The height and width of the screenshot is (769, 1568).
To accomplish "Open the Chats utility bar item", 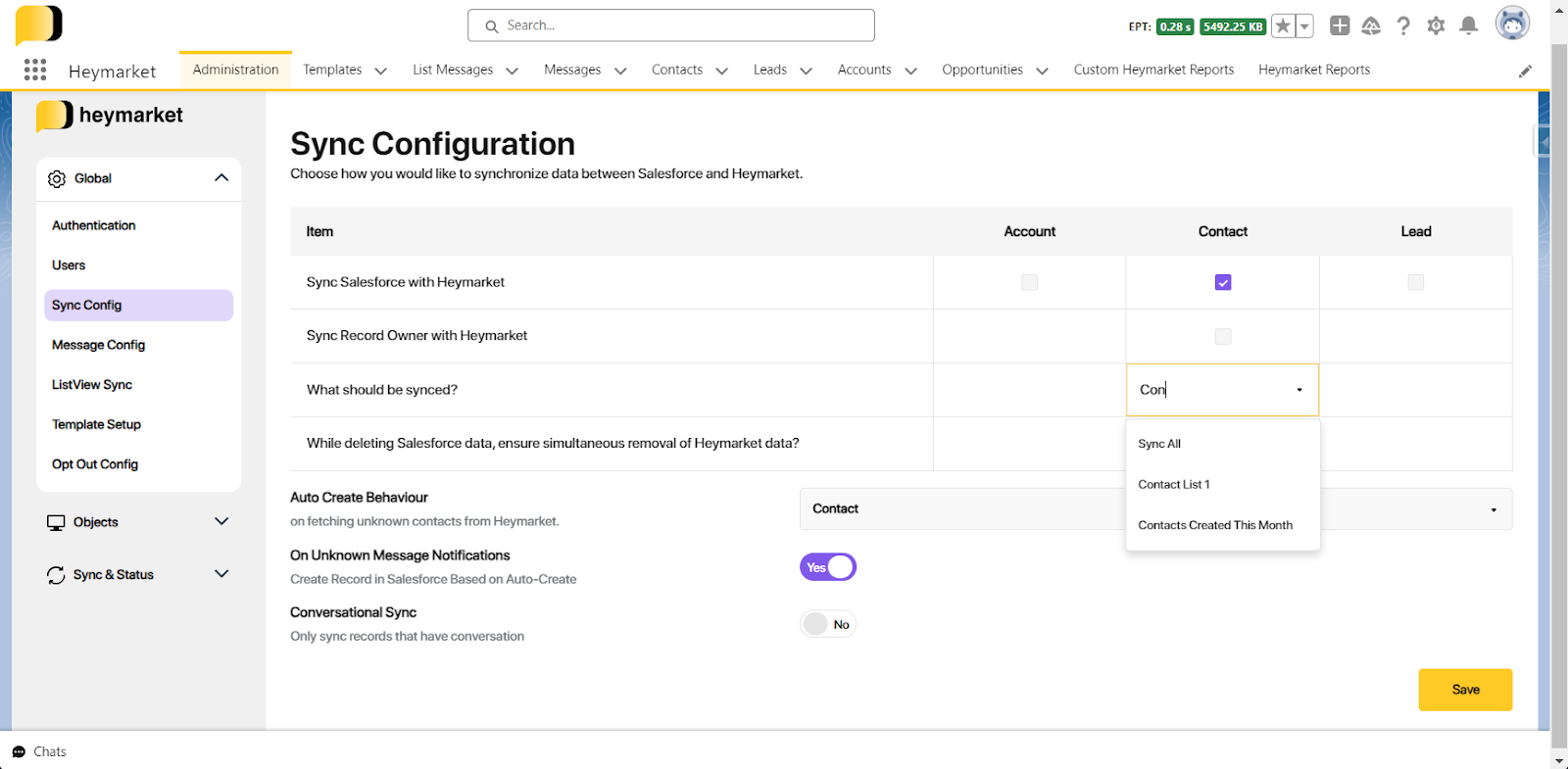I will point(39,751).
